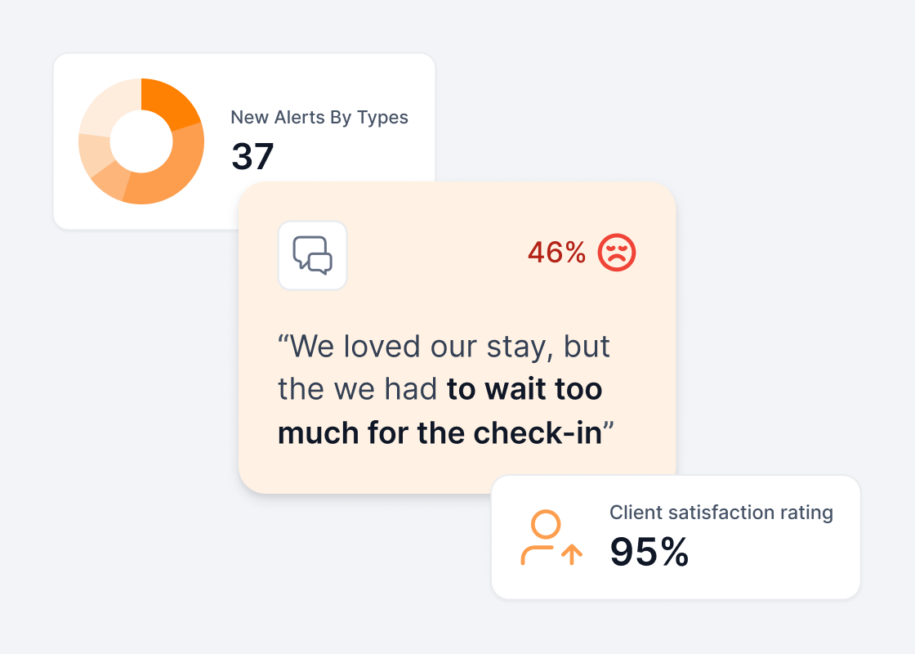This screenshot has height=654, width=915.
Task: Click the number 37 alerts count
Action: (253, 156)
